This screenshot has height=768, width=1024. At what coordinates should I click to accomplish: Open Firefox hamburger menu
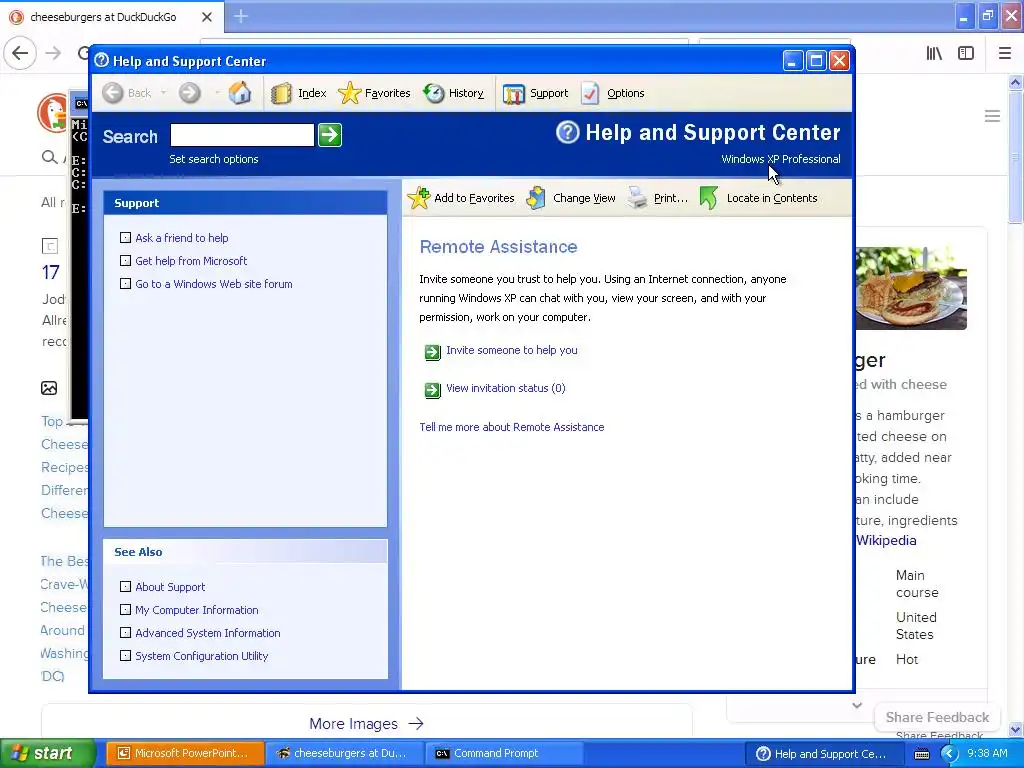pos(1005,54)
